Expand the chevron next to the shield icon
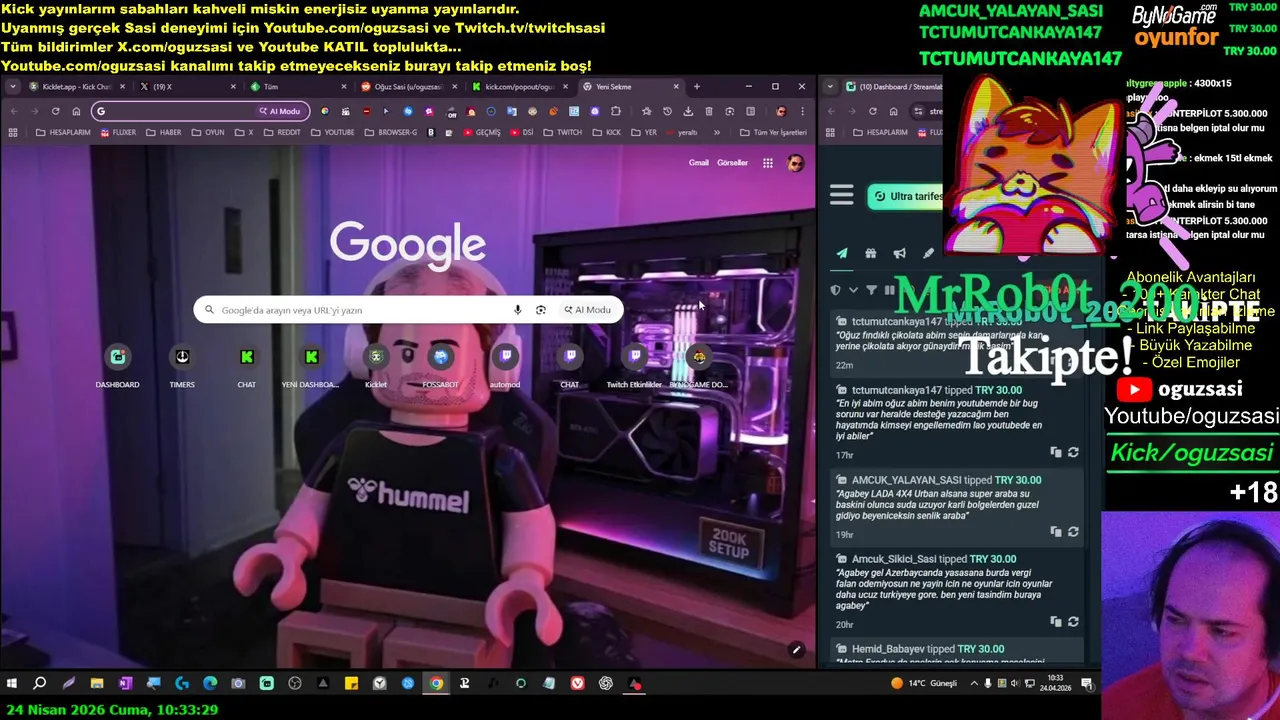Screen dimensions: 1280x720 (853, 290)
